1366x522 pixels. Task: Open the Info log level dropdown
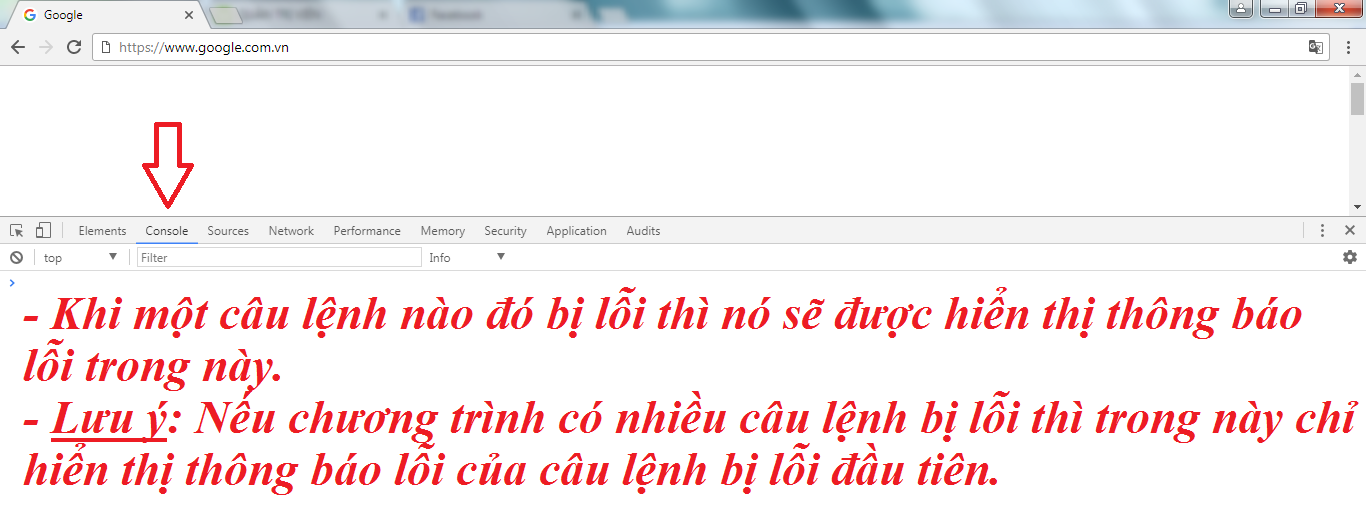tap(466, 258)
